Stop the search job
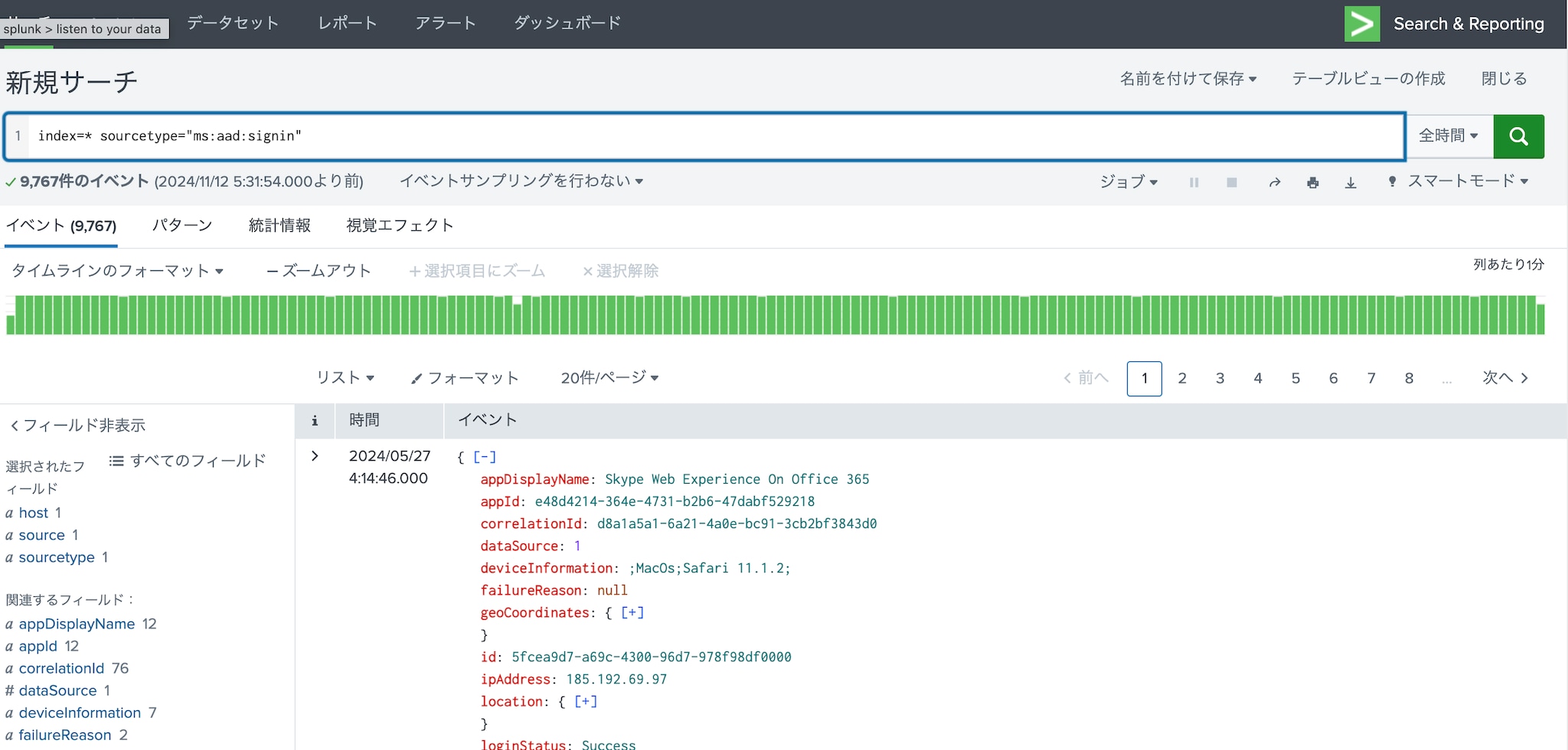This screenshot has width=1568, height=750. (x=1232, y=182)
